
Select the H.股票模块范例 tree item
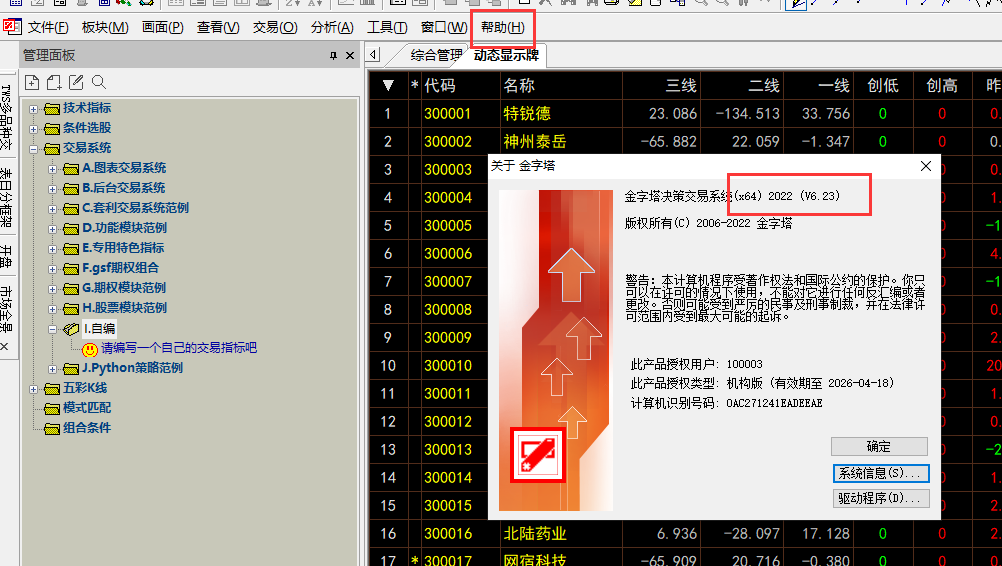click(x=124, y=308)
